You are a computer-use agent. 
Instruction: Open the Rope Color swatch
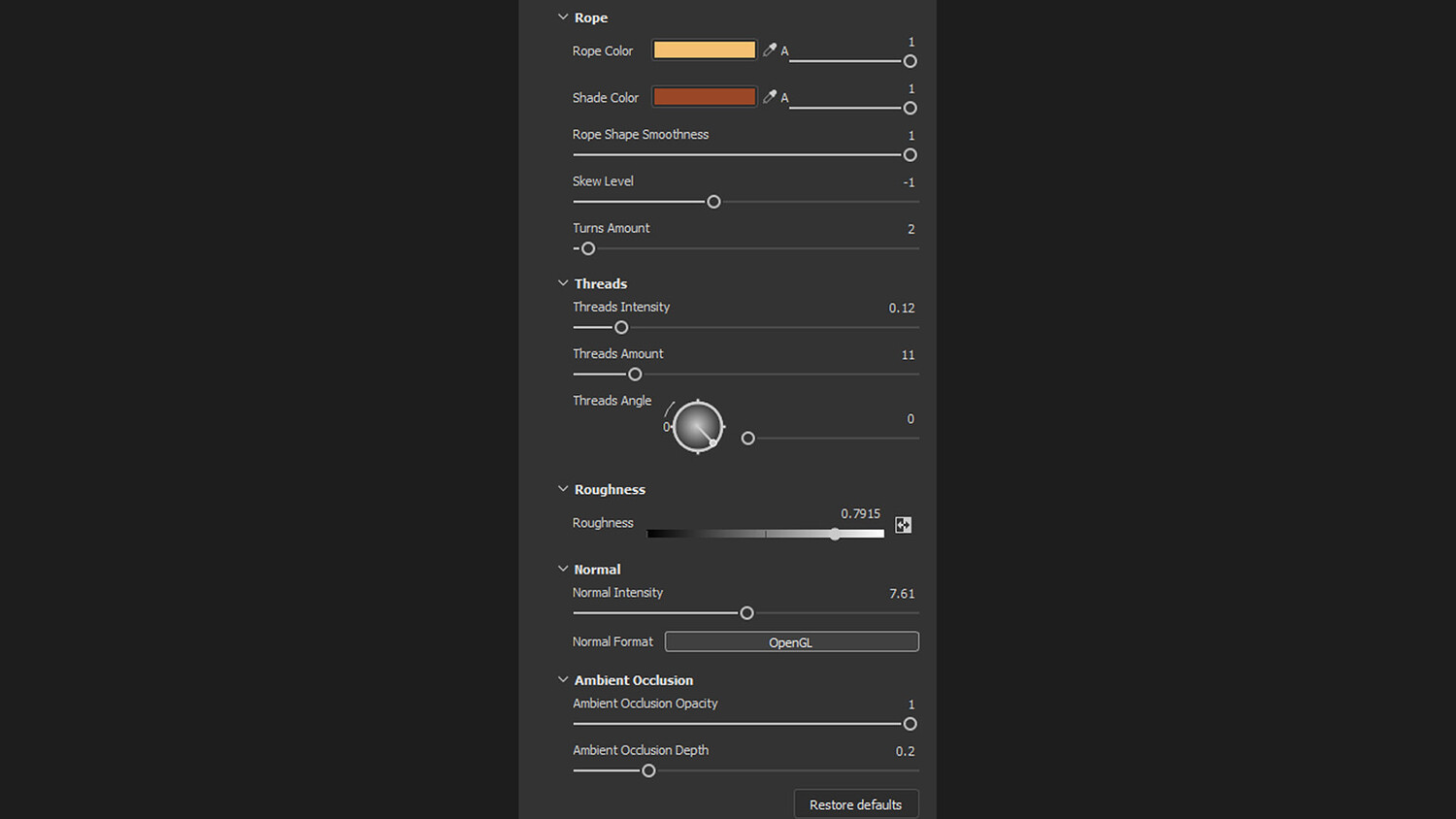[704, 50]
